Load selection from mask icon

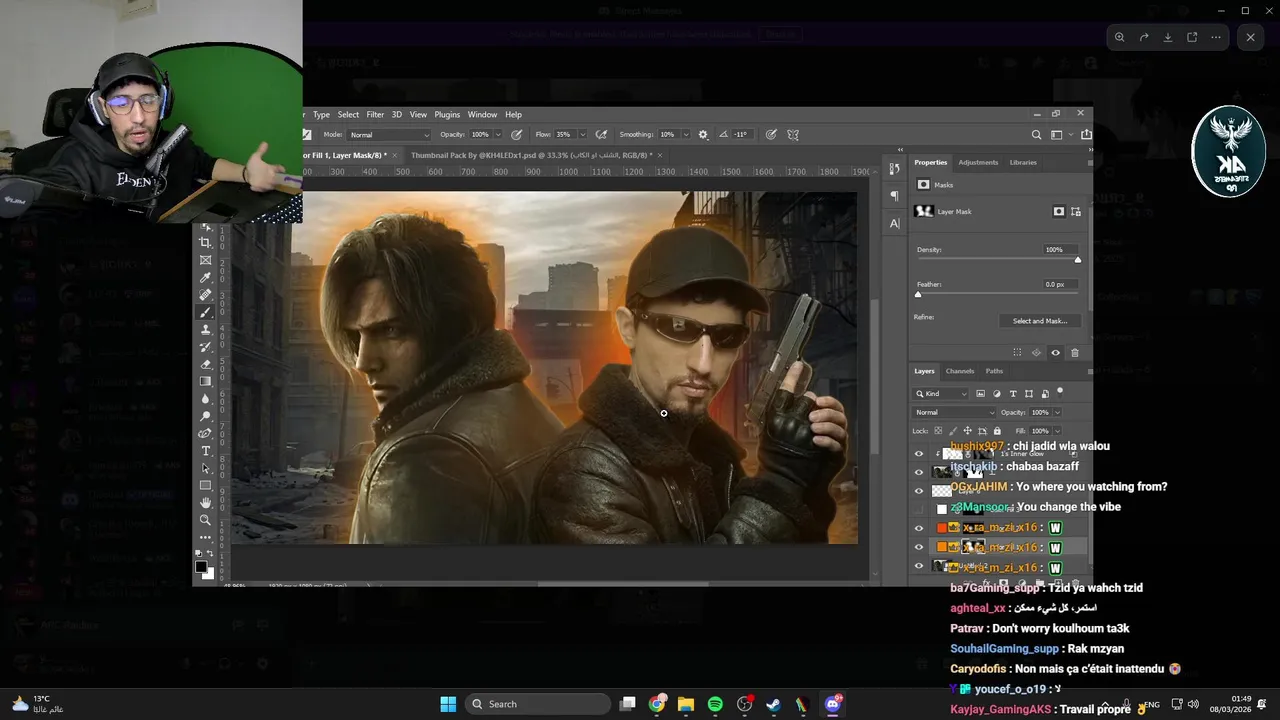[1017, 353]
